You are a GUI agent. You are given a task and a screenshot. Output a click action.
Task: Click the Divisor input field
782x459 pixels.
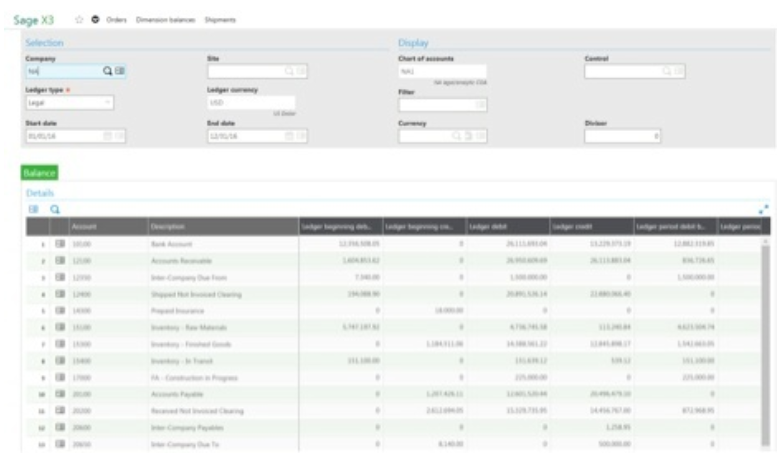pos(622,136)
